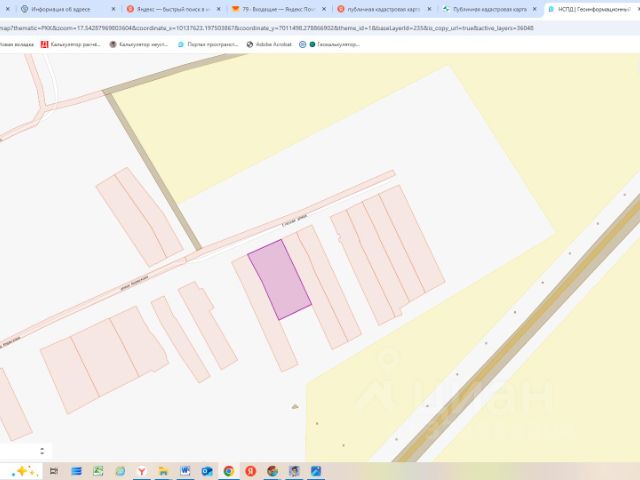Screen dimensions: 640x480
Task: Open the «Портал пространст...» bookmark
Action: point(208,44)
